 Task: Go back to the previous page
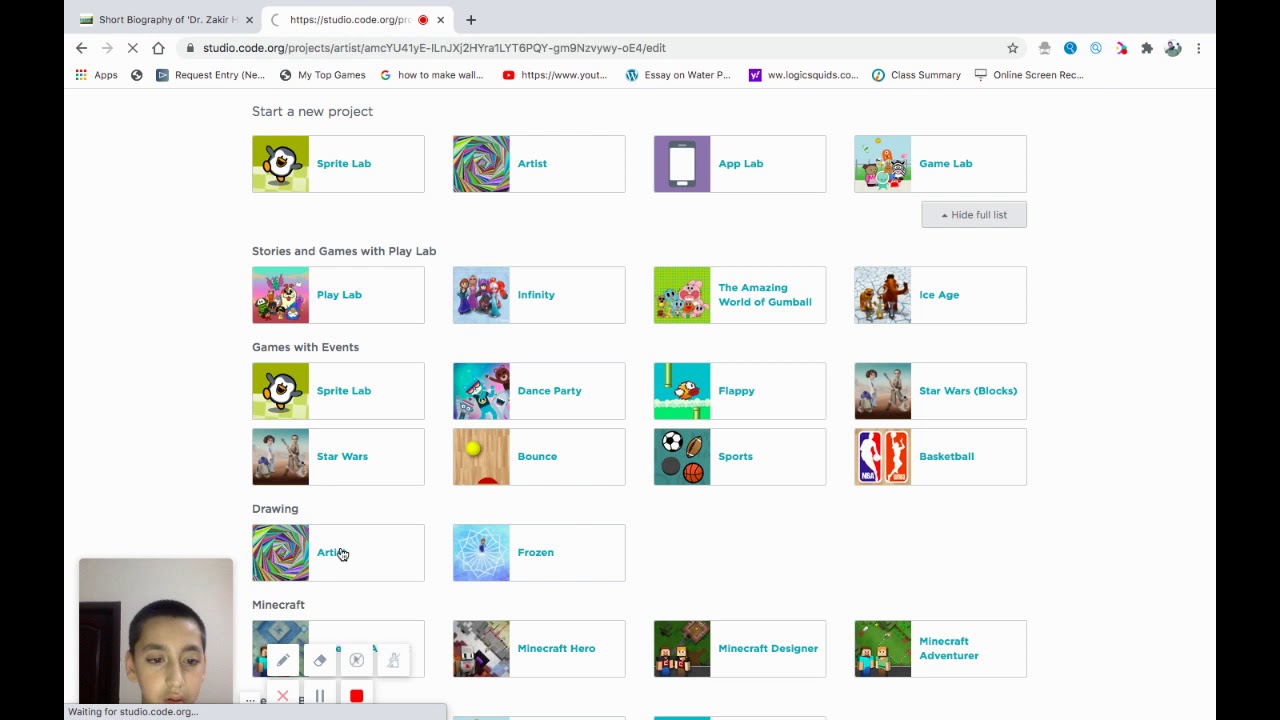[82, 48]
